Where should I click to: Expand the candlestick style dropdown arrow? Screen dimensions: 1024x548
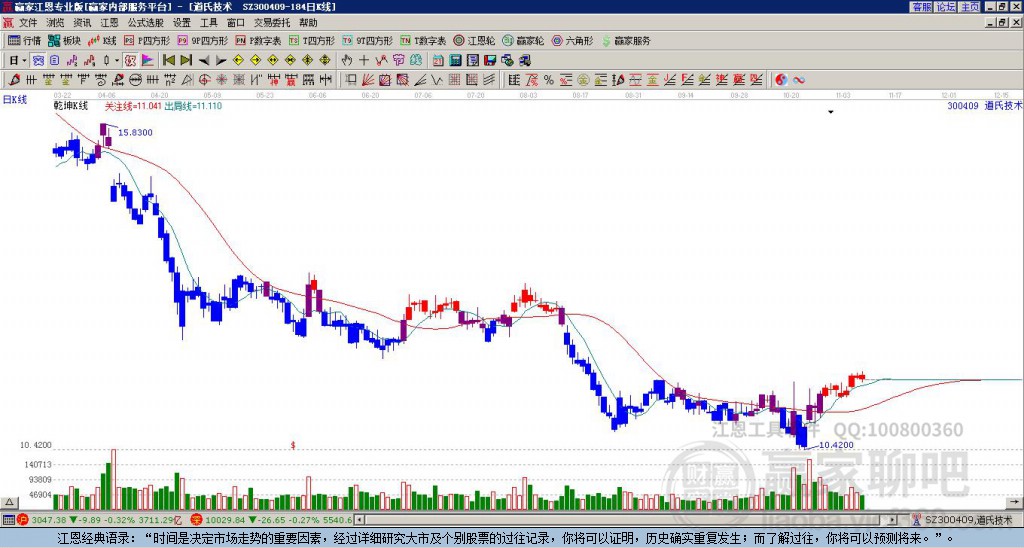pyautogui.click(x=117, y=61)
